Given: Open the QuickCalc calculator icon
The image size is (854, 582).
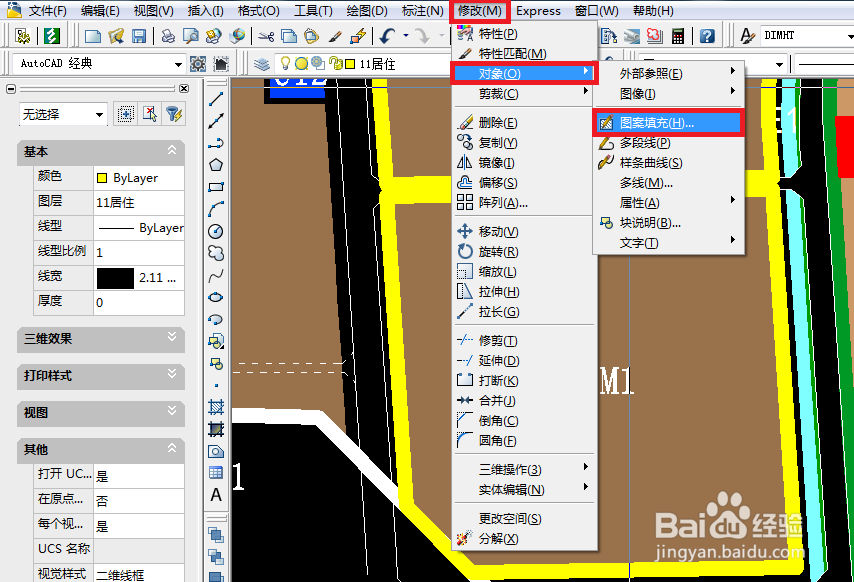Looking at the screenshot, I should (678, 36).
